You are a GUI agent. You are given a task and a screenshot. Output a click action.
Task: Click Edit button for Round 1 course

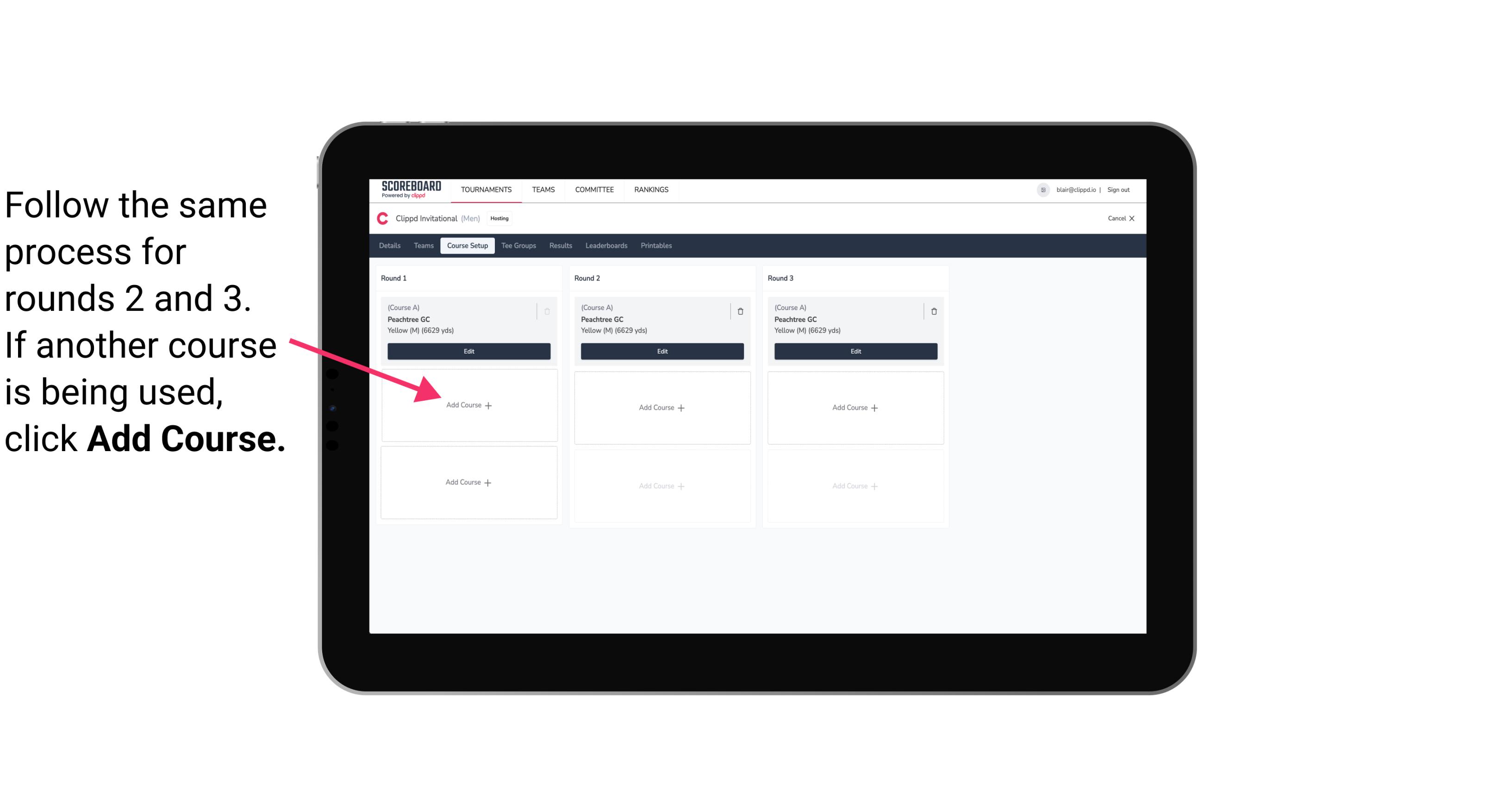pos(468,351)
